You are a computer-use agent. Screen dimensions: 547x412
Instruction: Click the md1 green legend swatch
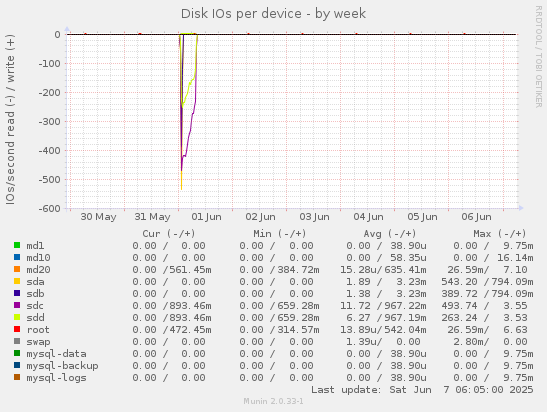(x=17, y=245)
